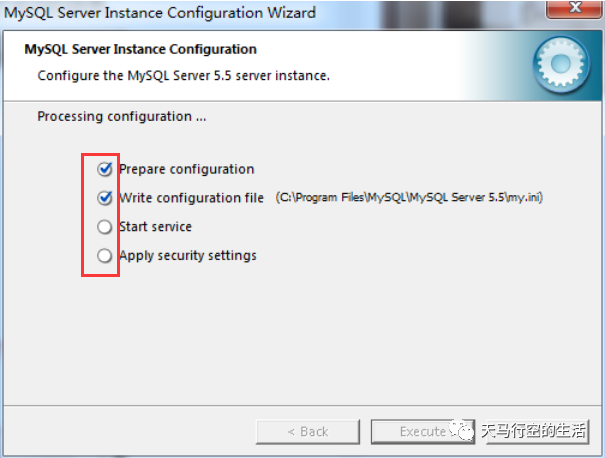Click the 'Configure the MySQL Server 5.5' subtitle
Viewport: 605px width, 458px height.
[x=183, y=75]
